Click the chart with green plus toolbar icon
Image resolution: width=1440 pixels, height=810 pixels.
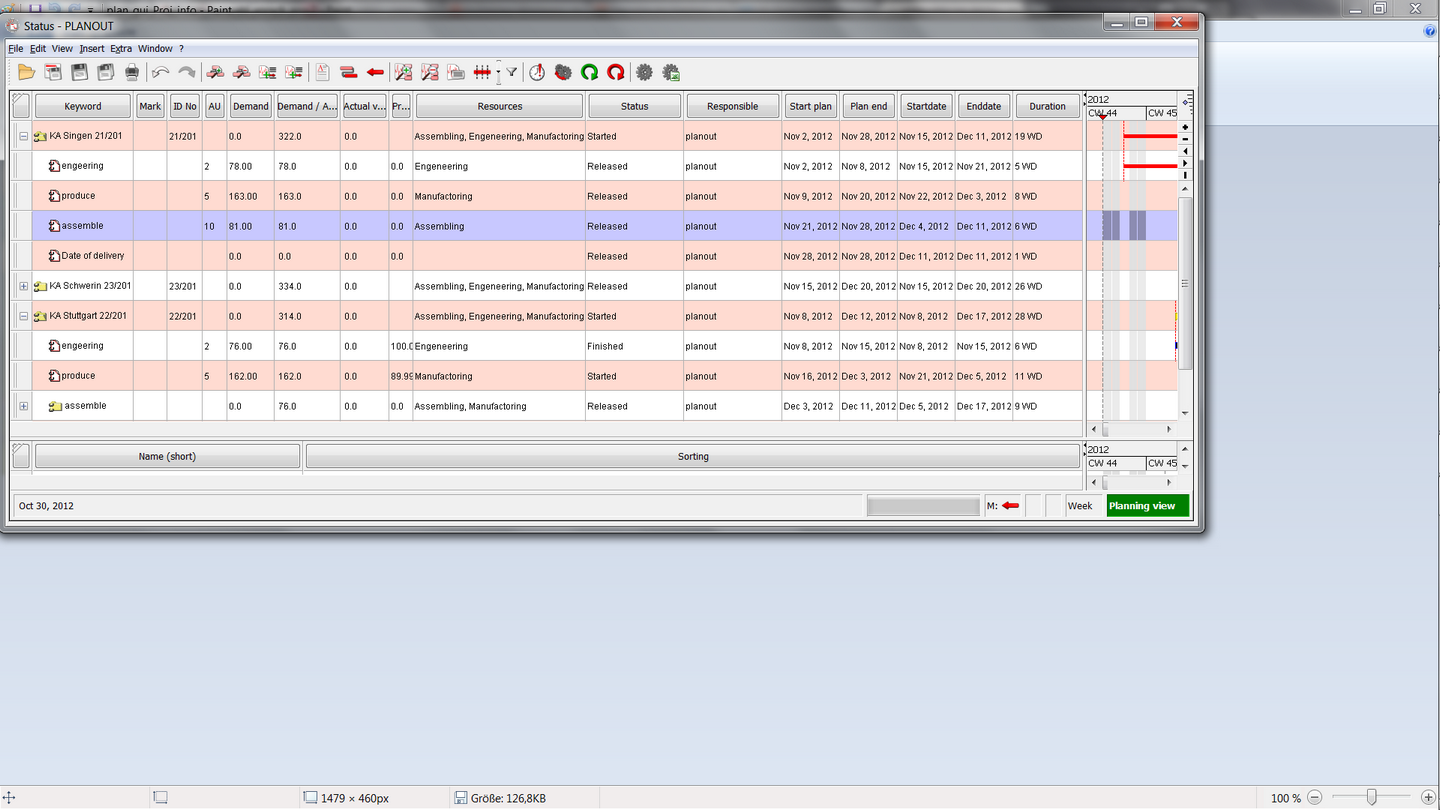404,72
